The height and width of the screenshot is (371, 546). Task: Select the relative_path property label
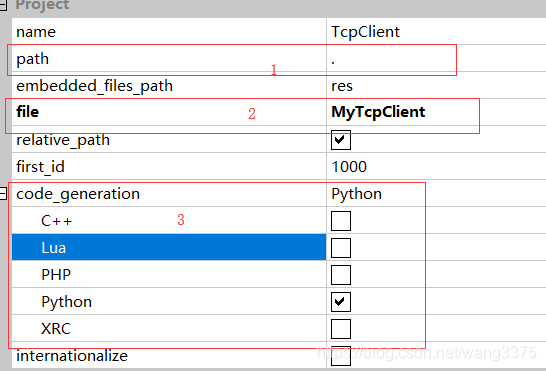point(63,140)
